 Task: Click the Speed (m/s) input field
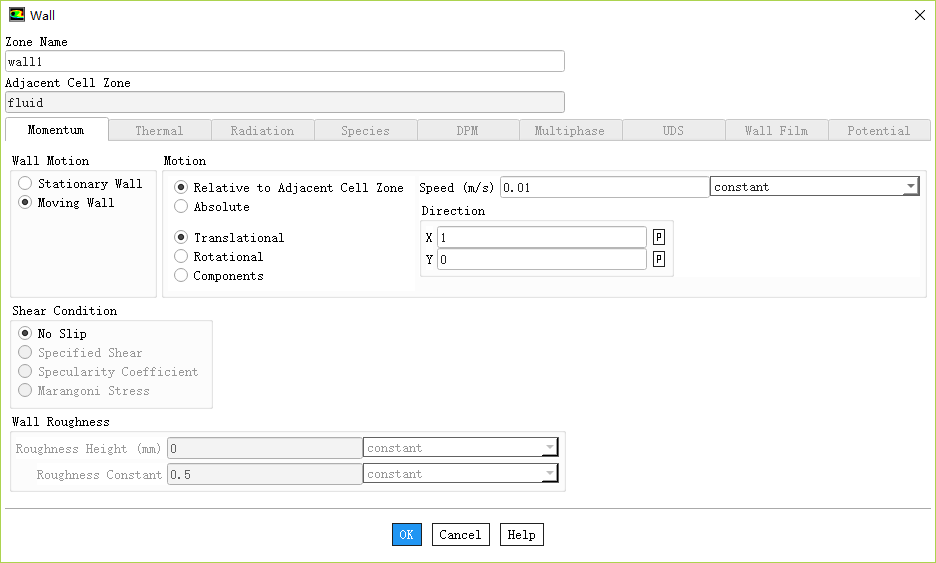tap(603, 188)
